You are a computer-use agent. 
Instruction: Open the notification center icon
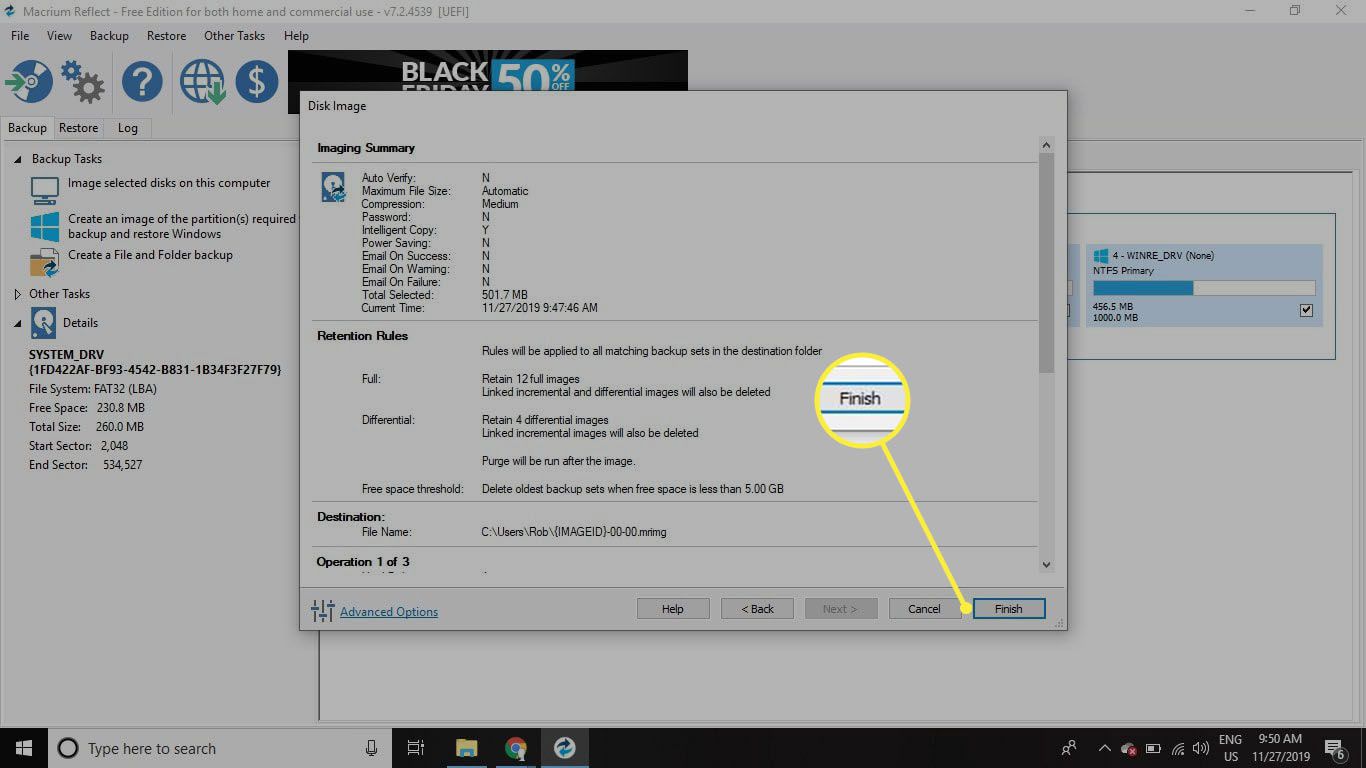(x=1334, y=748)
